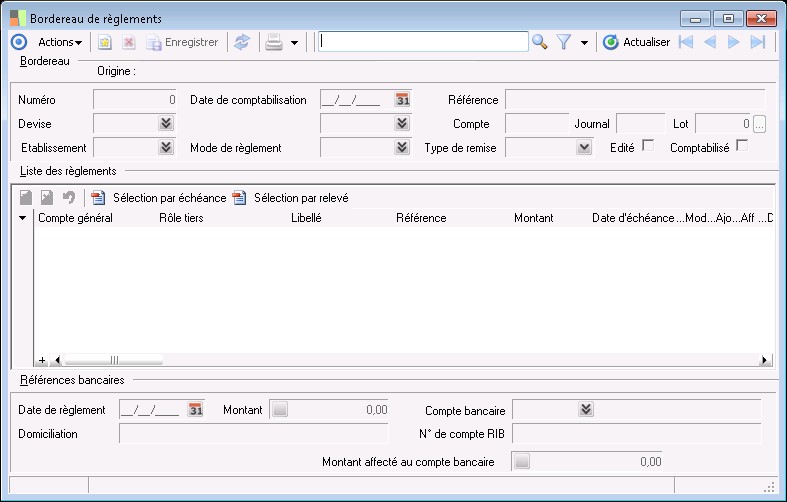Go to the first record arrow
787x502 pixels.
[686, 42]
